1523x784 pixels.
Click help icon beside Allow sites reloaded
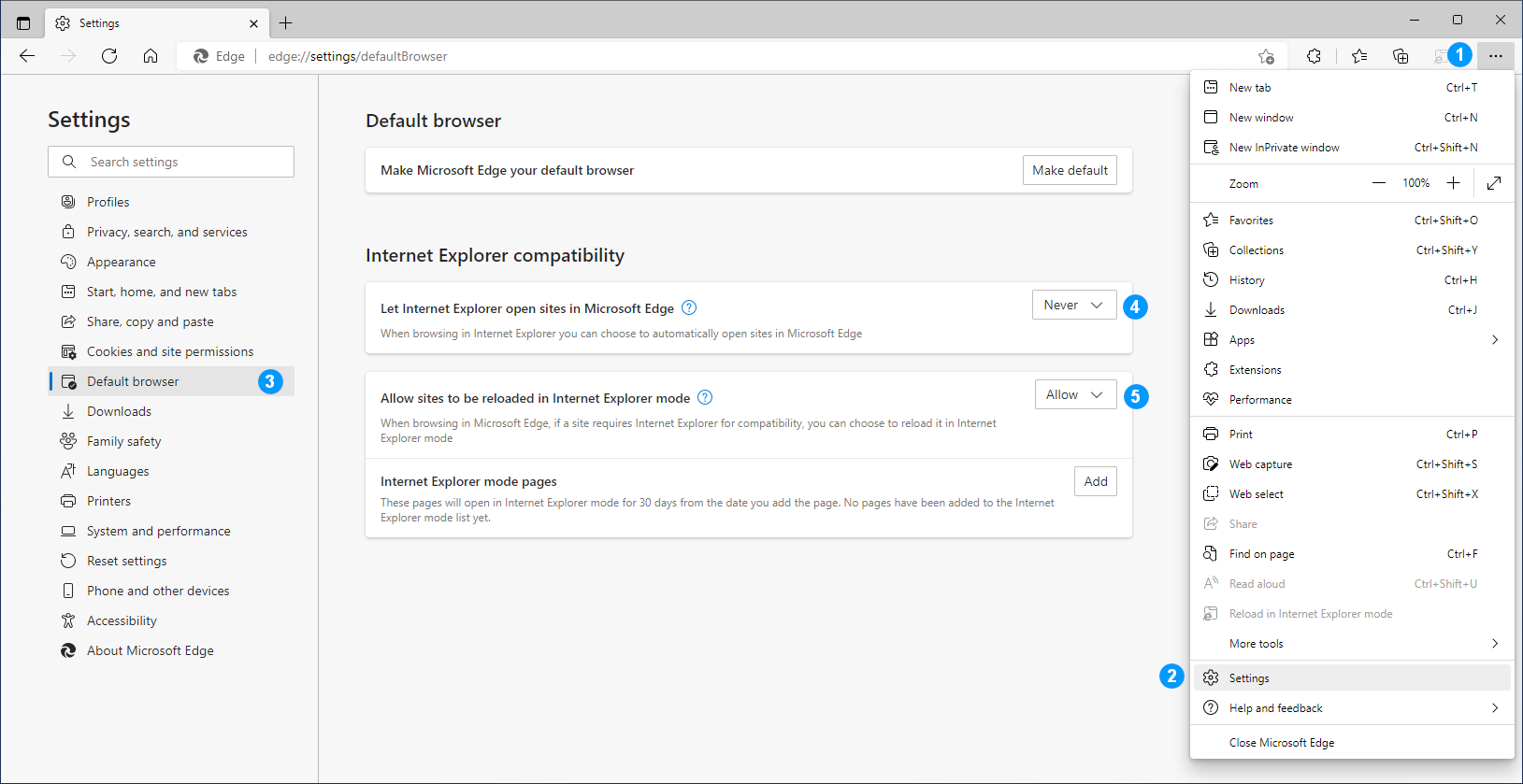click(x=705, y=397)
